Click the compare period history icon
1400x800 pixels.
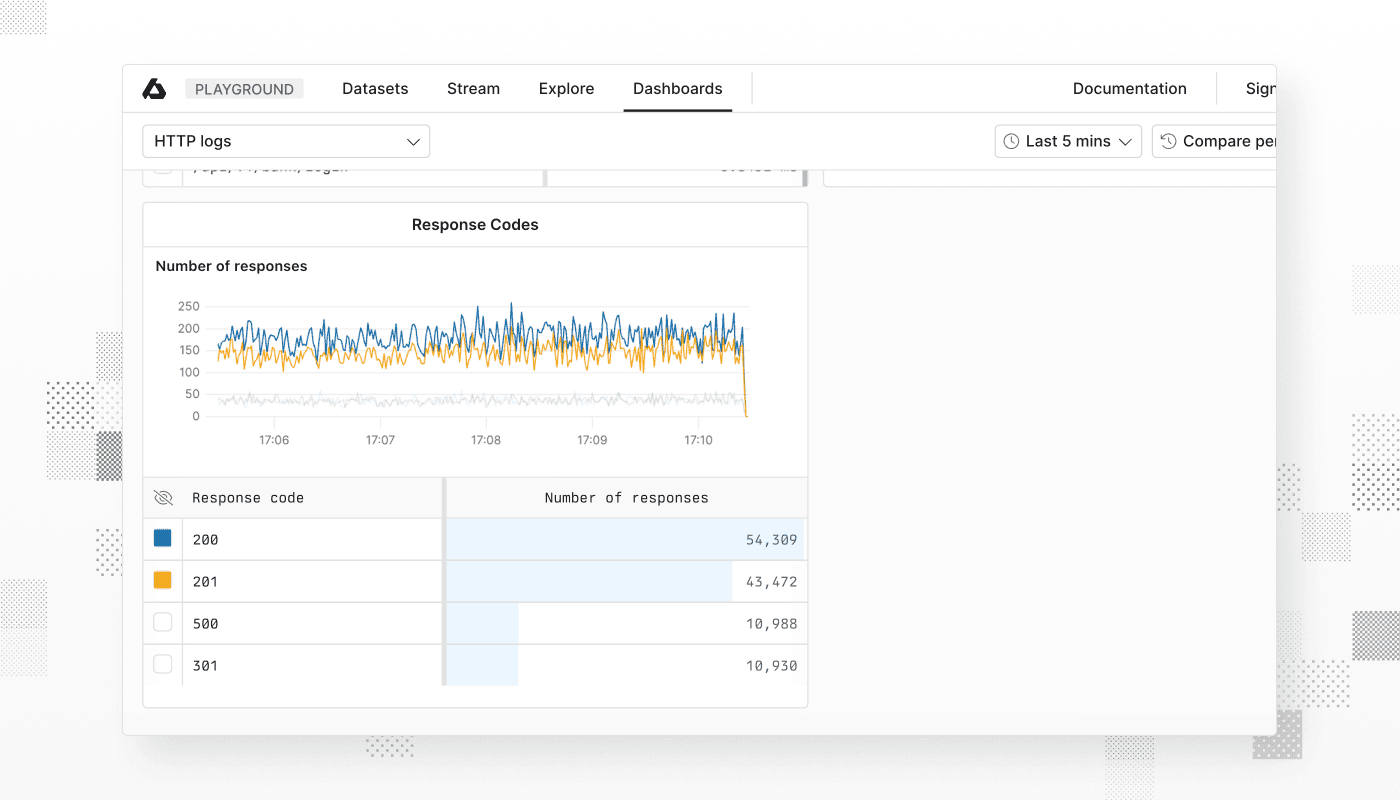(x=1168, y=142)
